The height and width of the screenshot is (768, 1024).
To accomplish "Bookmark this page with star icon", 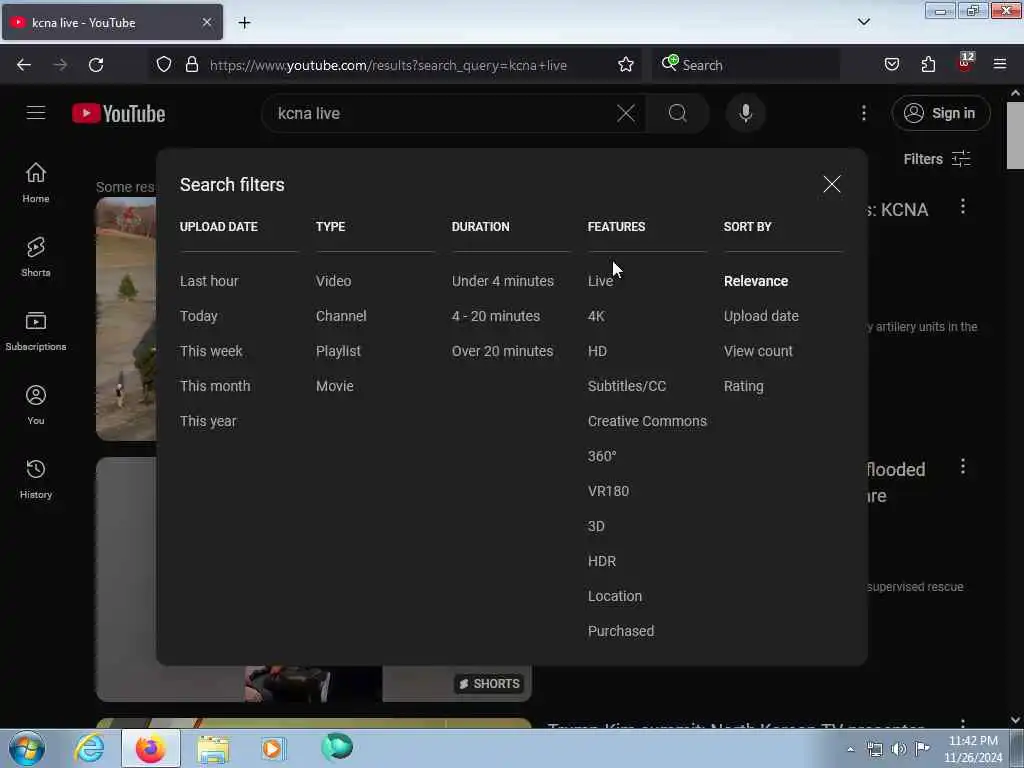I will click(626, 64).
